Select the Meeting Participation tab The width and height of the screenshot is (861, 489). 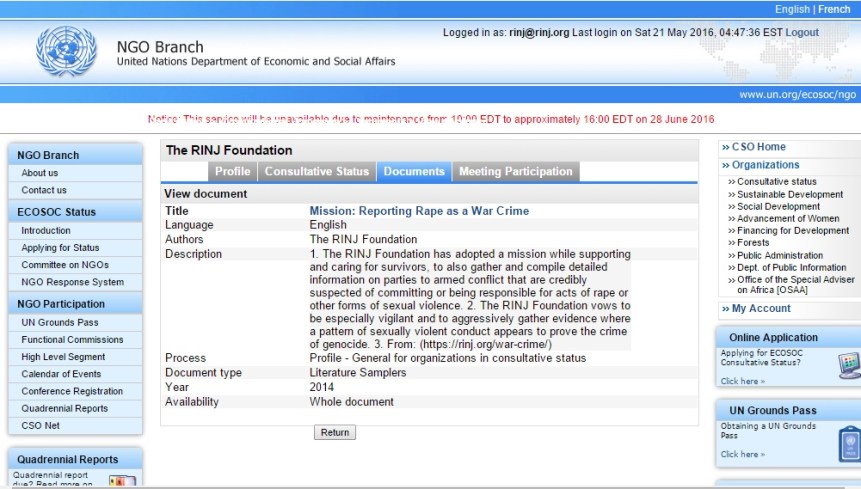(x=515, y=172)
